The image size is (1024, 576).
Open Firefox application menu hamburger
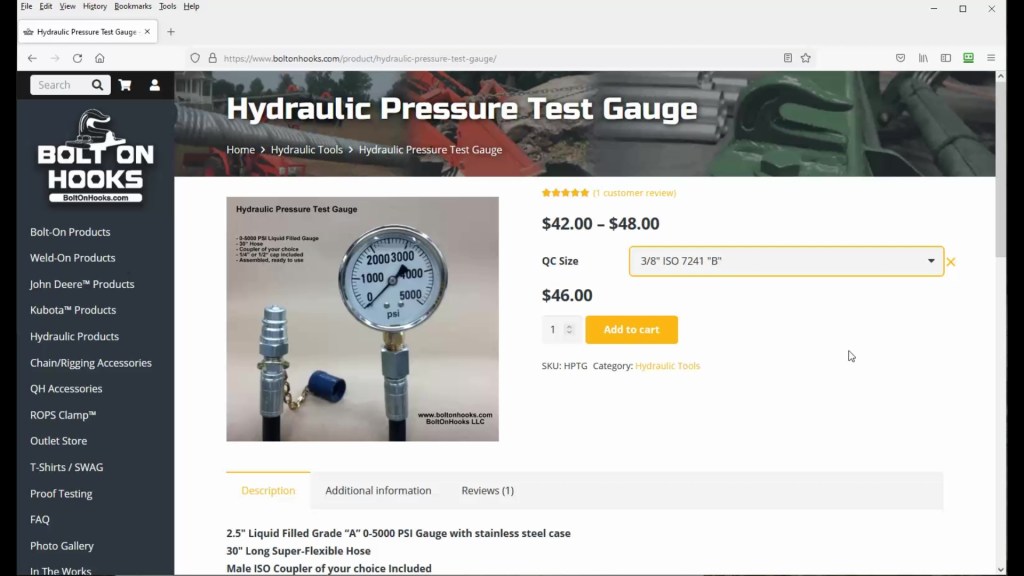point(991,58)
